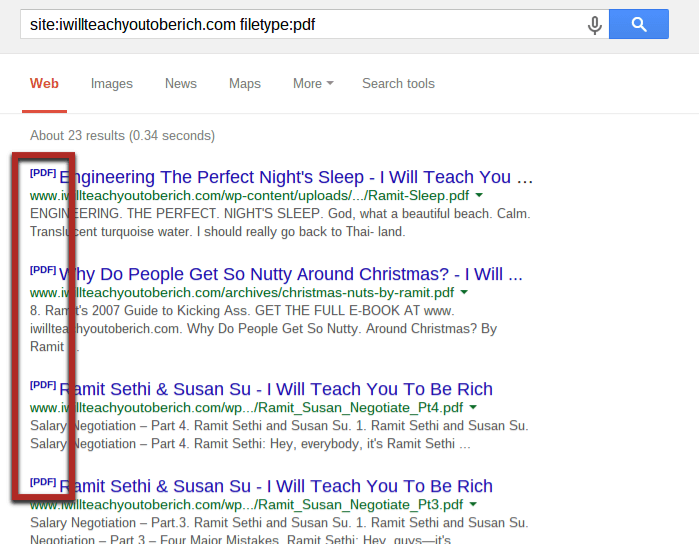Open Engineering The Perfect Night's Sleep result
This screenshot has height=544, width=699.
pos(296,177)
